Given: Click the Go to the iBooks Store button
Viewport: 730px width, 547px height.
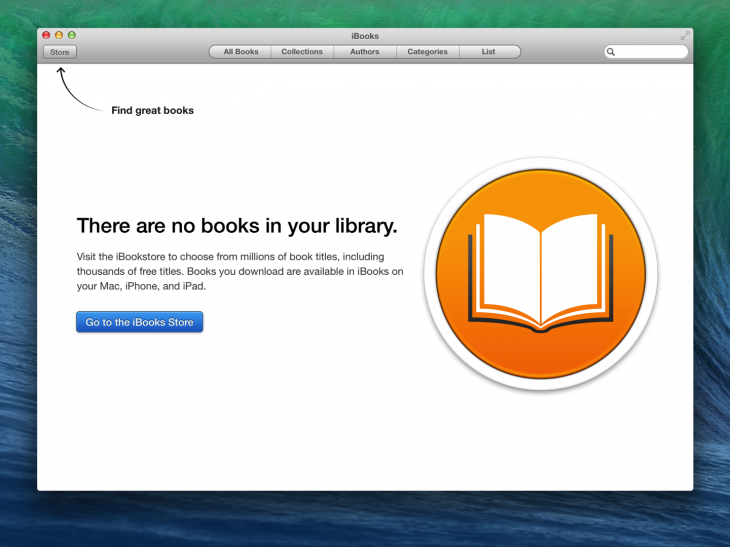Looking at the screenshot, I should pyautogui.click(x=140, y=322).
